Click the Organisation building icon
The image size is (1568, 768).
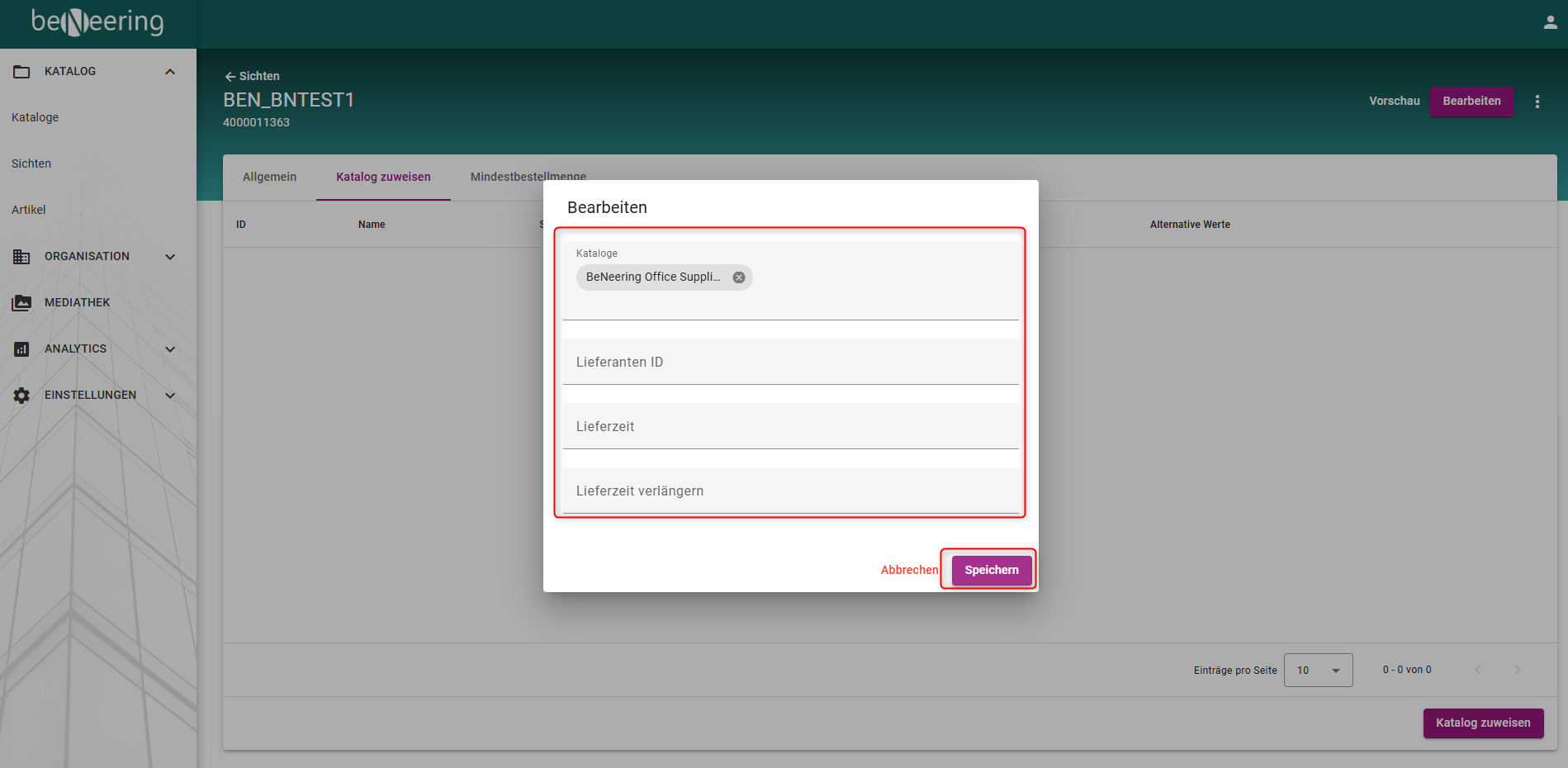21,257
